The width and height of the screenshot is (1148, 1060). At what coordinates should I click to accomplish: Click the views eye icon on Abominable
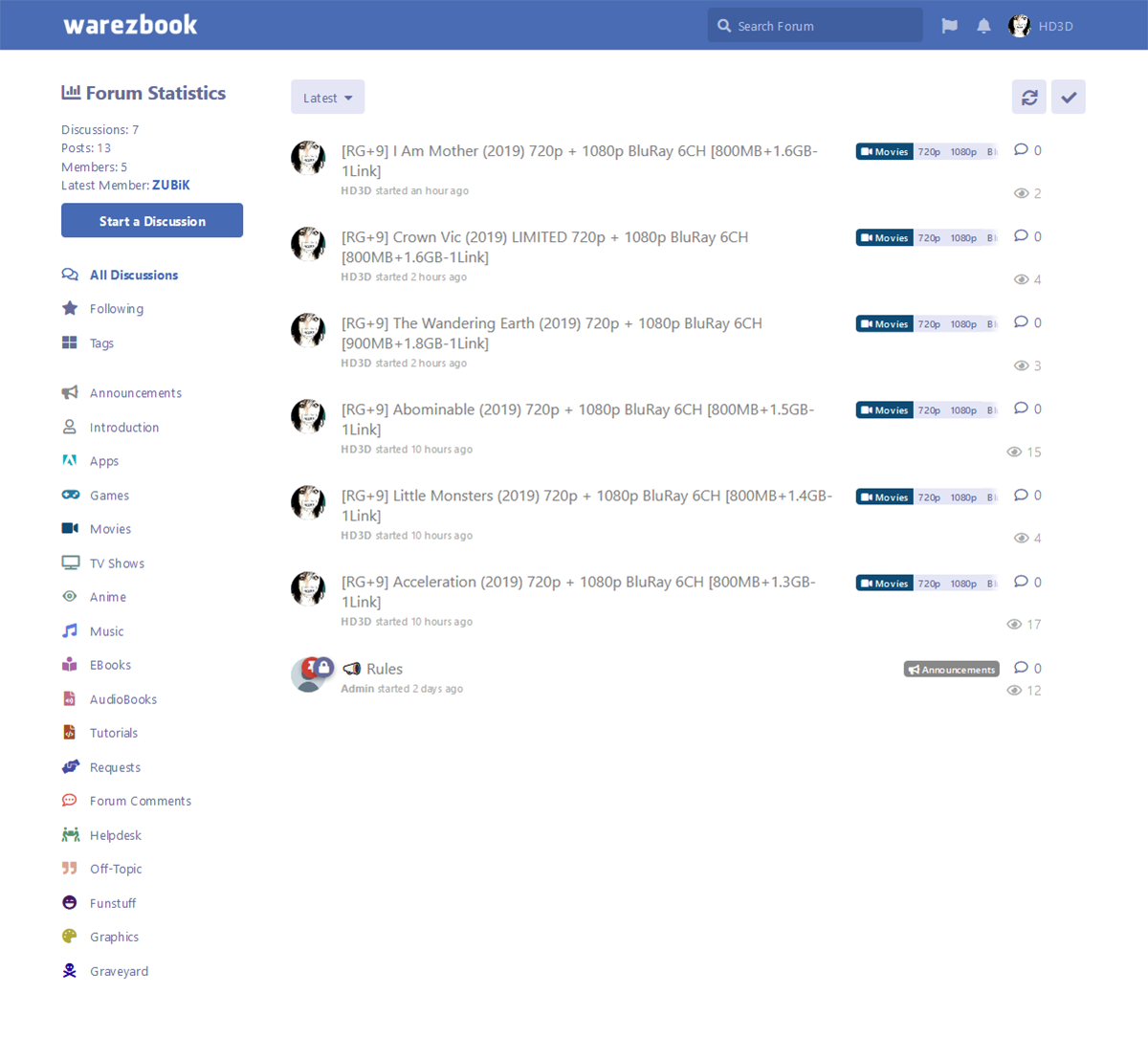tap(1014, 452)
